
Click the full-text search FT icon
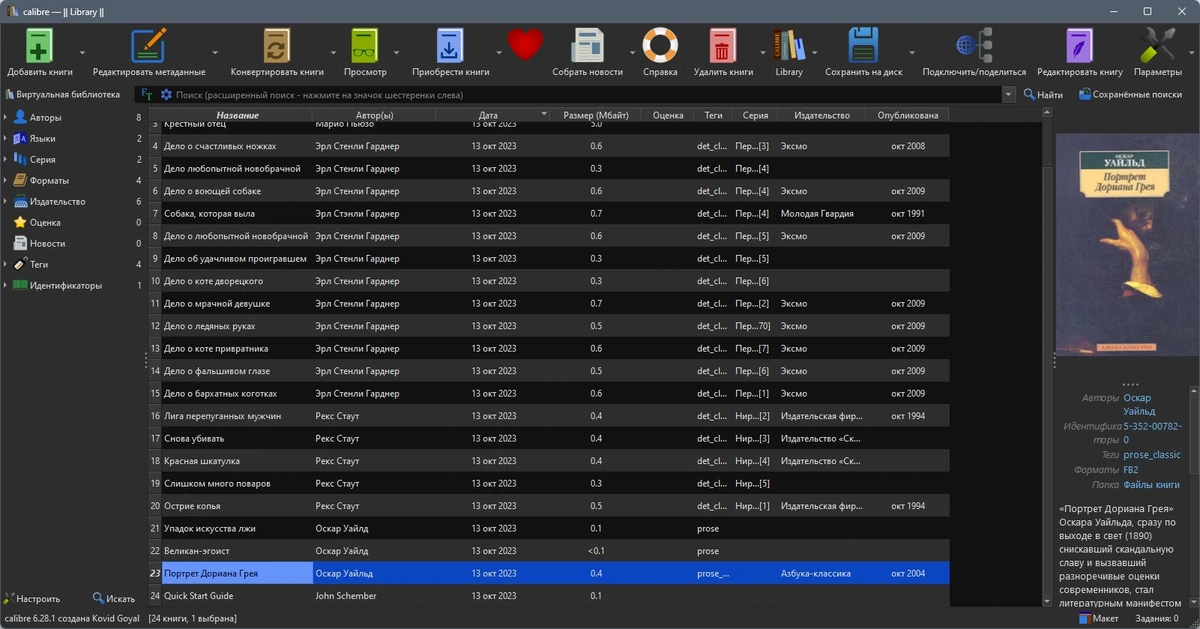pos(147,94)
